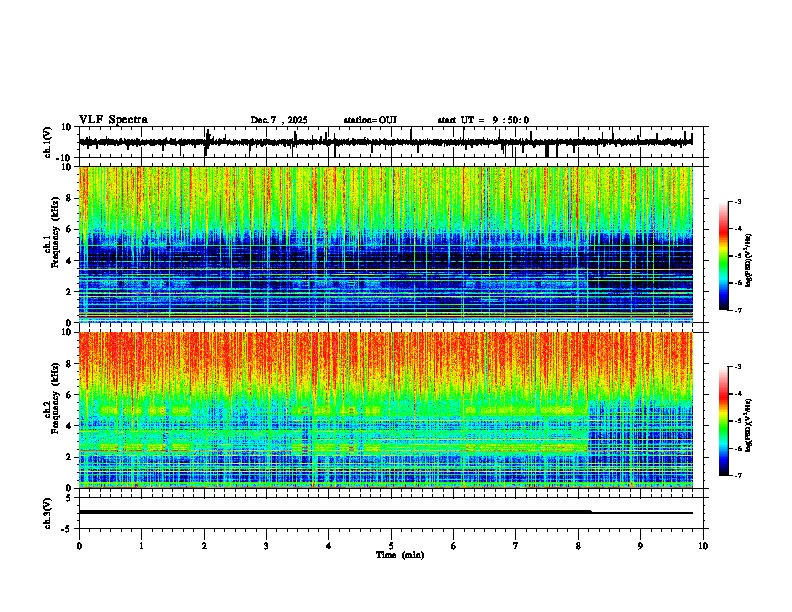
Task: Click the 'station=OUI' label
Action: tap(370, 120)
